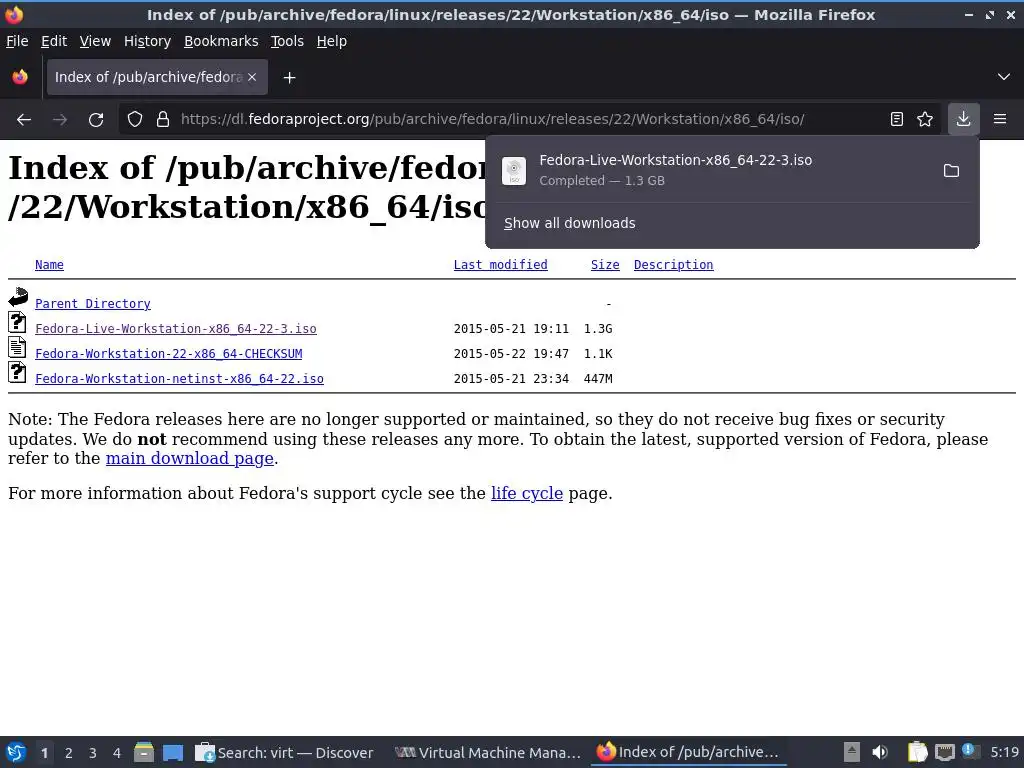Click the 2015-05-22 19:47 timestamp
This screenshot has height=768, width=1024.
tap(511, 353)
